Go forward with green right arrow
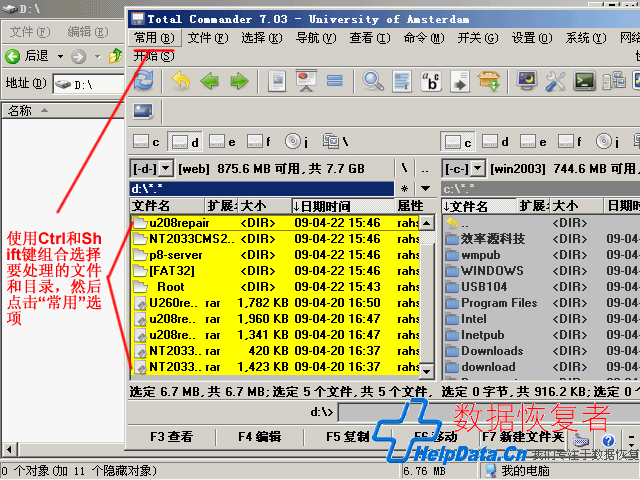Image resolution: width=640 pixels, height=480 pixels. 239,81
